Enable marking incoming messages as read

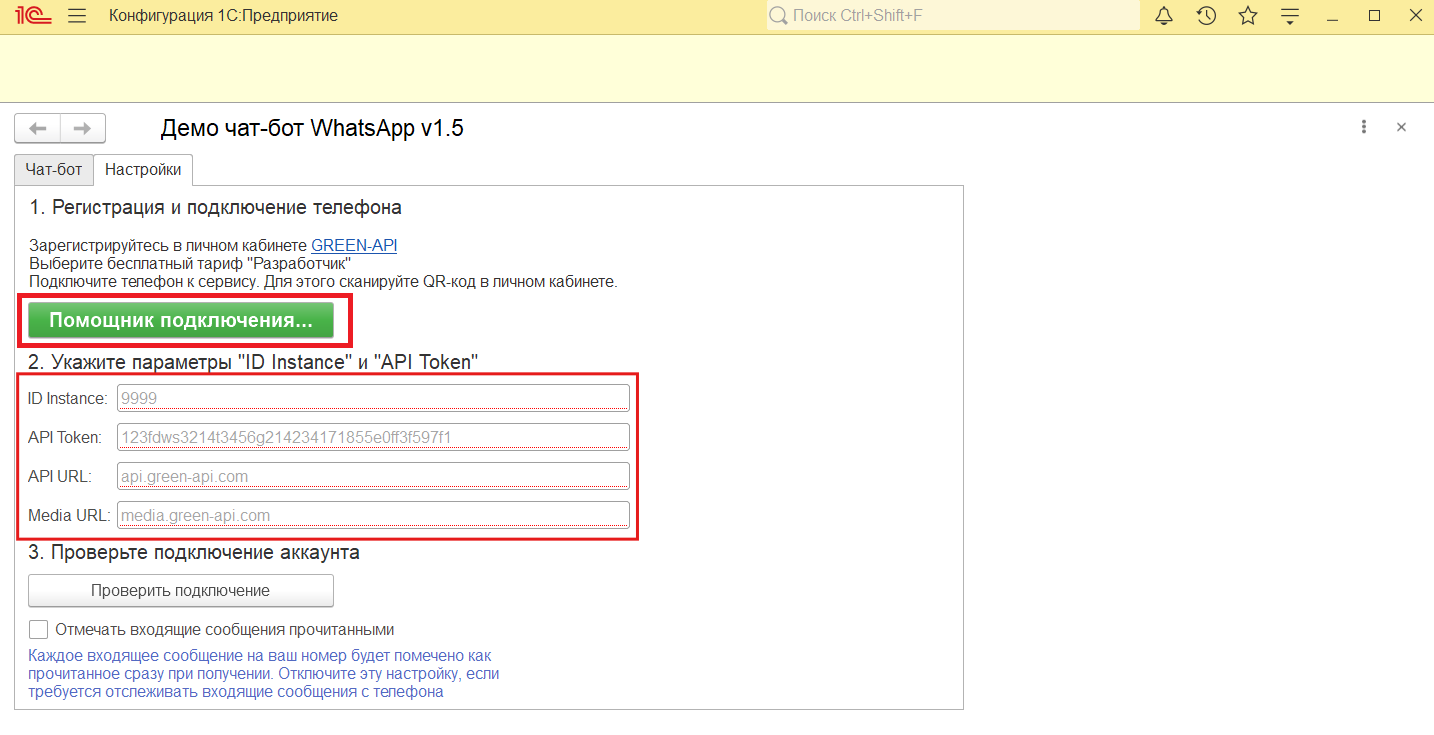38,629
